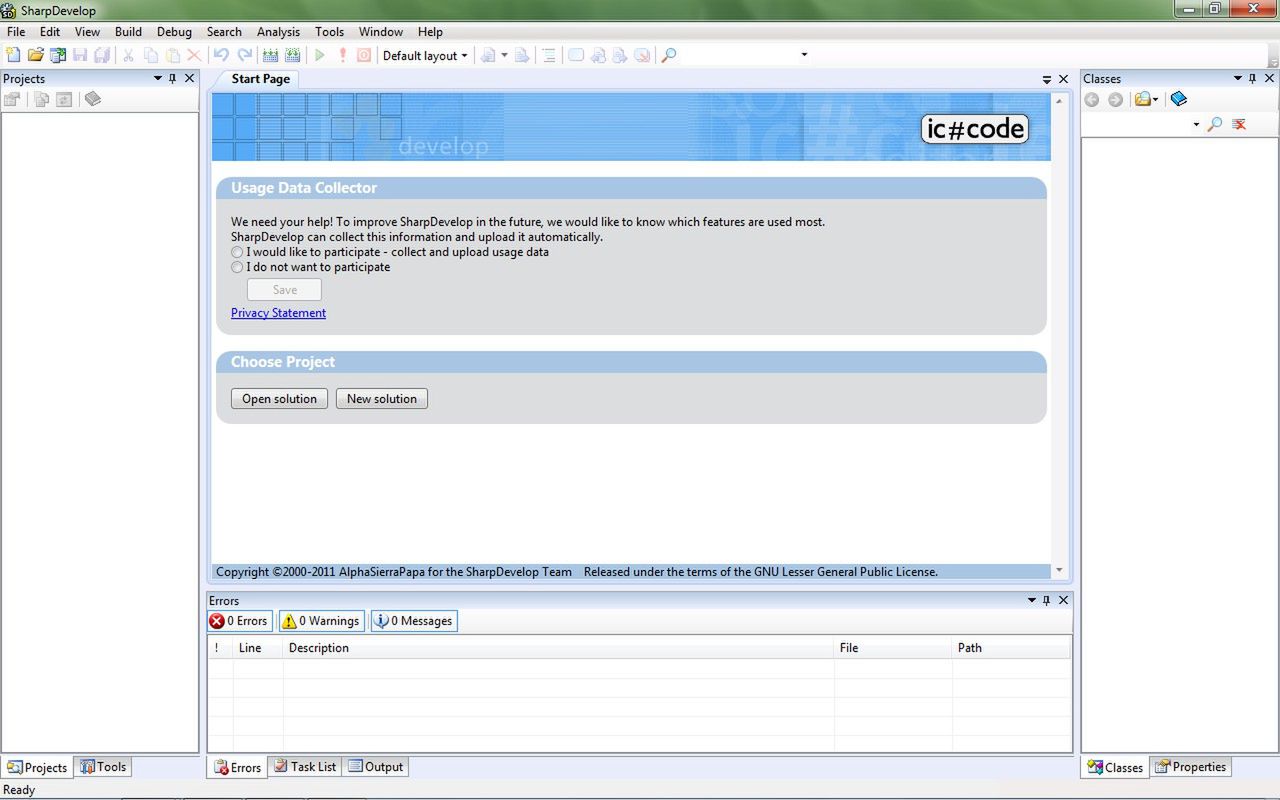1280x800 pixels.
Task: Click the 0 Warnings filter in the Errors panel
Action: [320, 620]
